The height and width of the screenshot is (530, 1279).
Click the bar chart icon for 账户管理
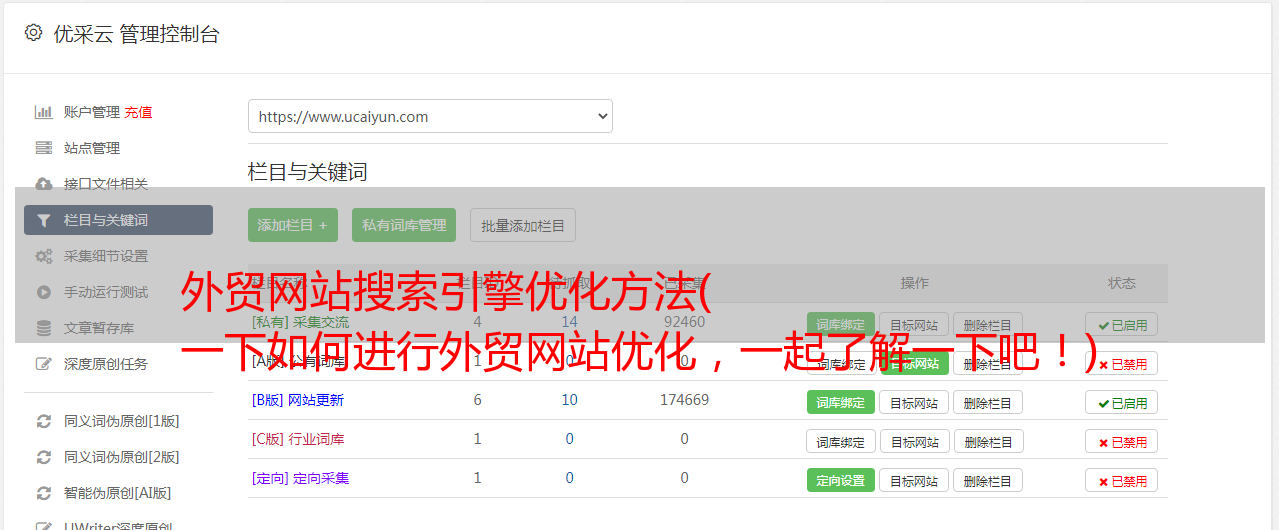coord(44,112)
